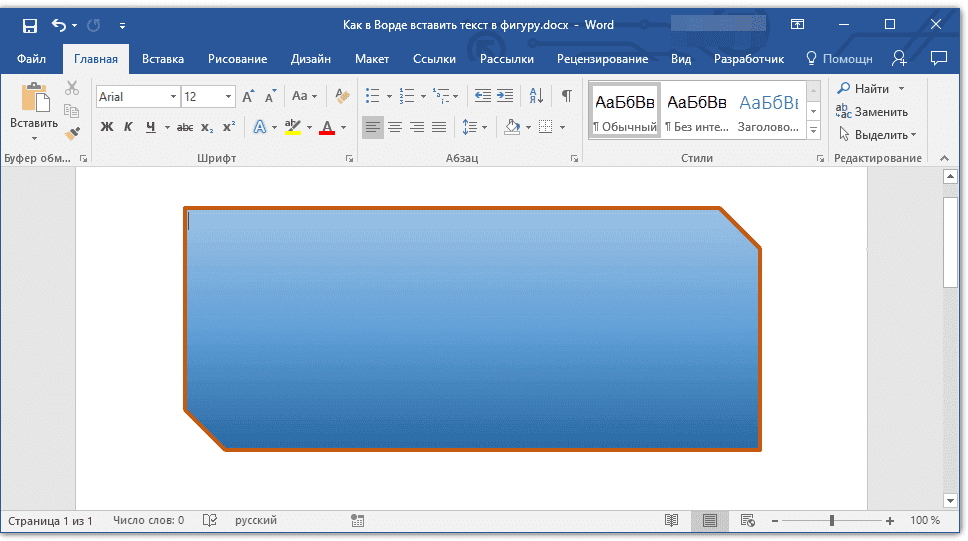Toggle show paragraph marks (¶)
This screenshot has height=541, width=968.
pyautogui.click(x=567, y=97)
